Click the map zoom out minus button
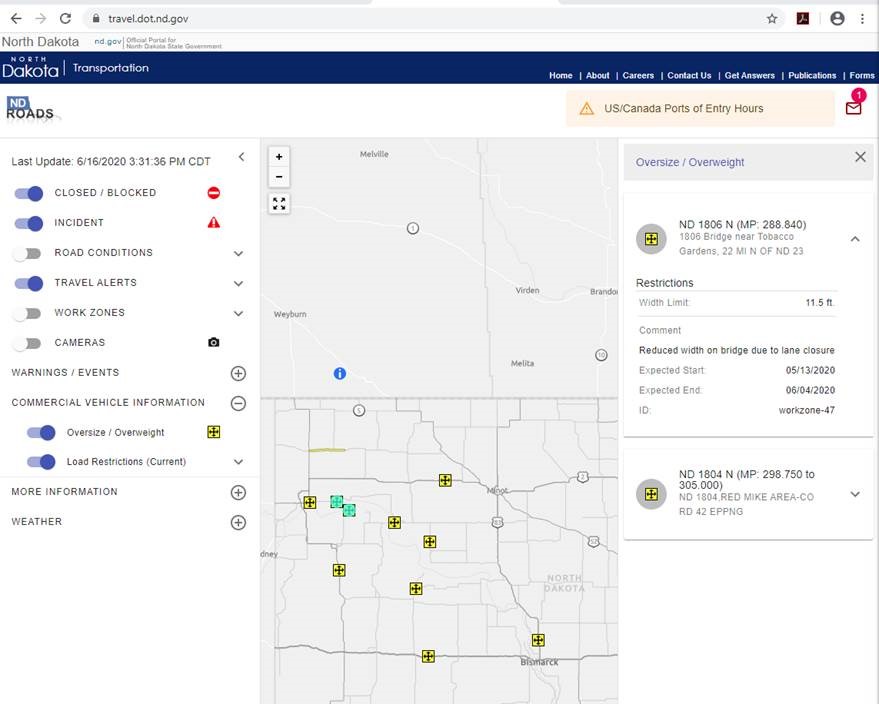Viewport: 879px width, 704px height. tap(279, 177)
